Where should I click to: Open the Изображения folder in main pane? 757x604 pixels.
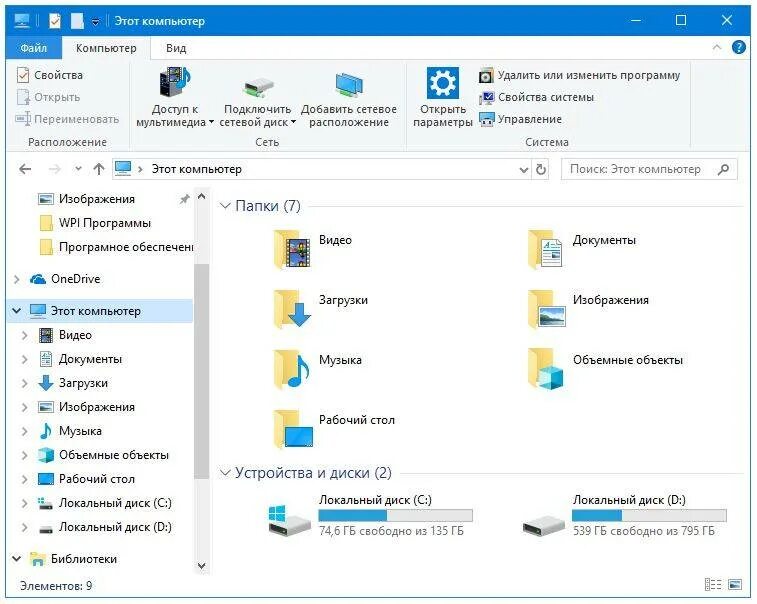tap(588, 309)
